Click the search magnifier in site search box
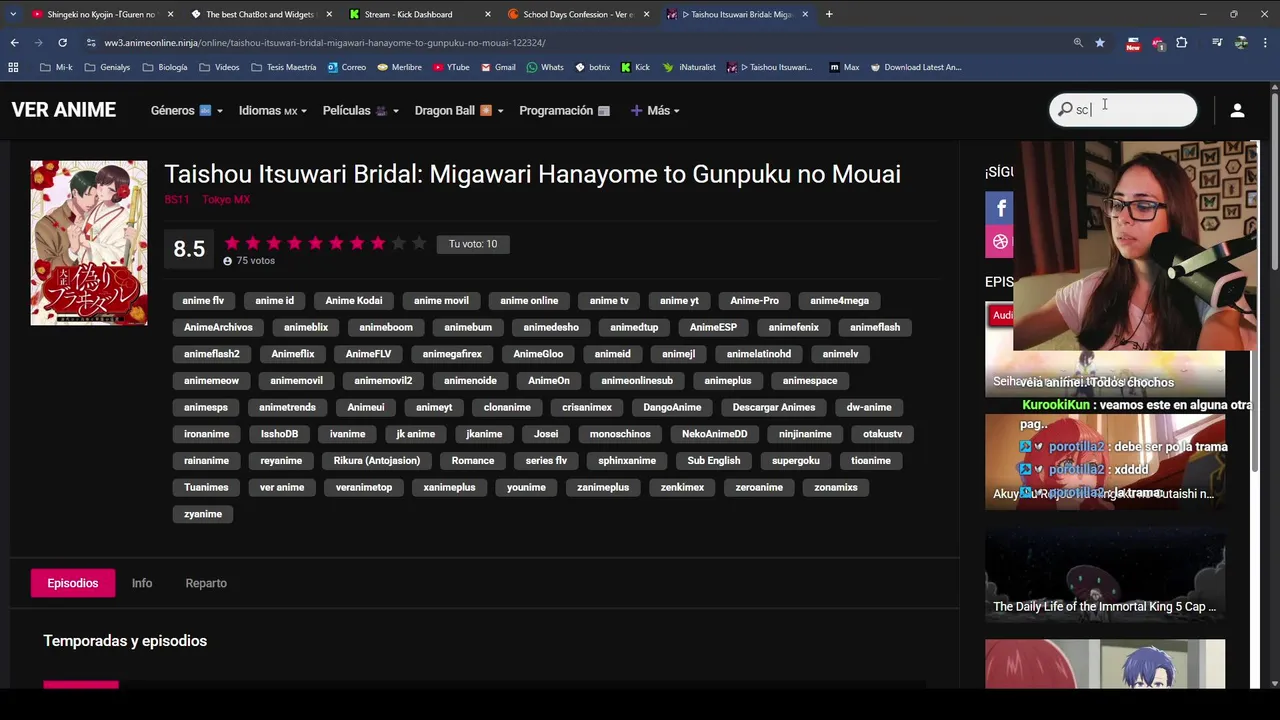This screenshot has height=720, width=1280. click(1065, 110)
